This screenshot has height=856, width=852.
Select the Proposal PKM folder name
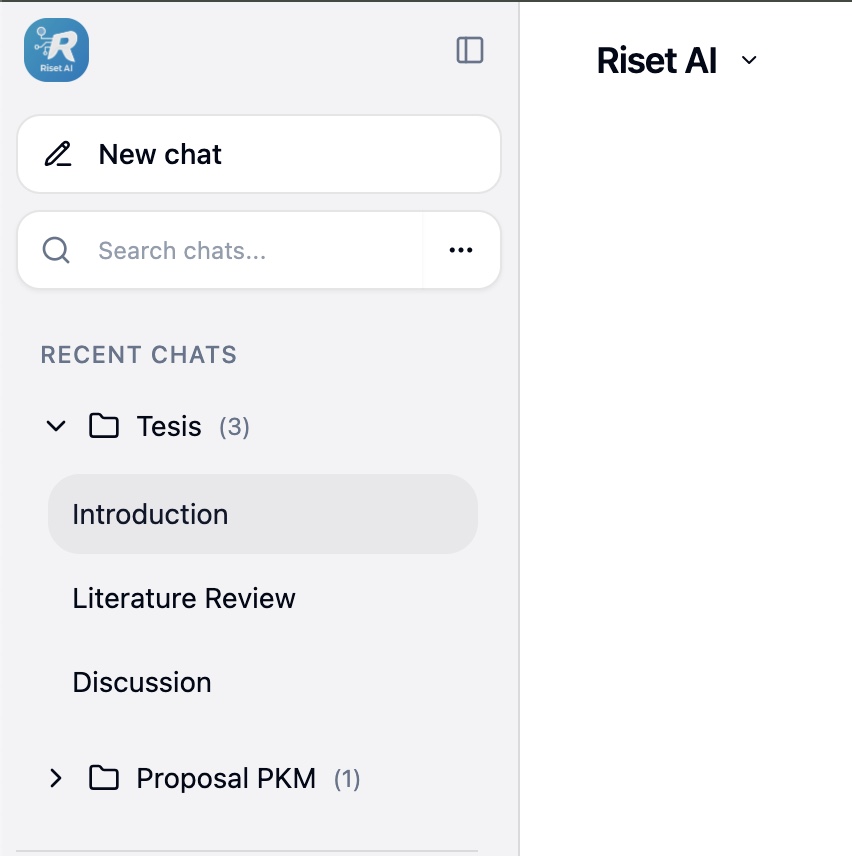point(226,778)
